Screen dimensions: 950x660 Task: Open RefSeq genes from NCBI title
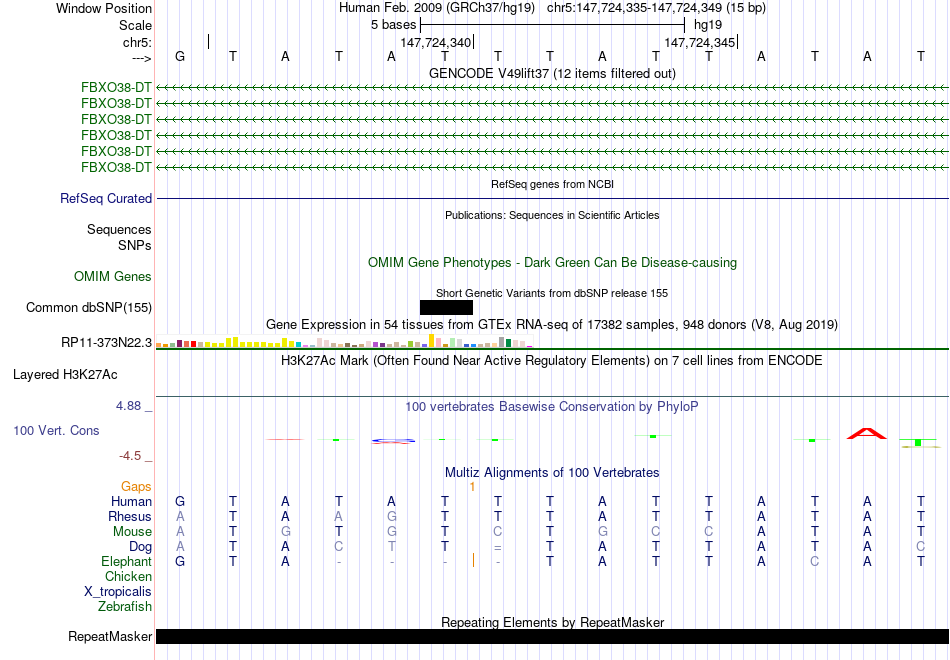tap(552, 184)
